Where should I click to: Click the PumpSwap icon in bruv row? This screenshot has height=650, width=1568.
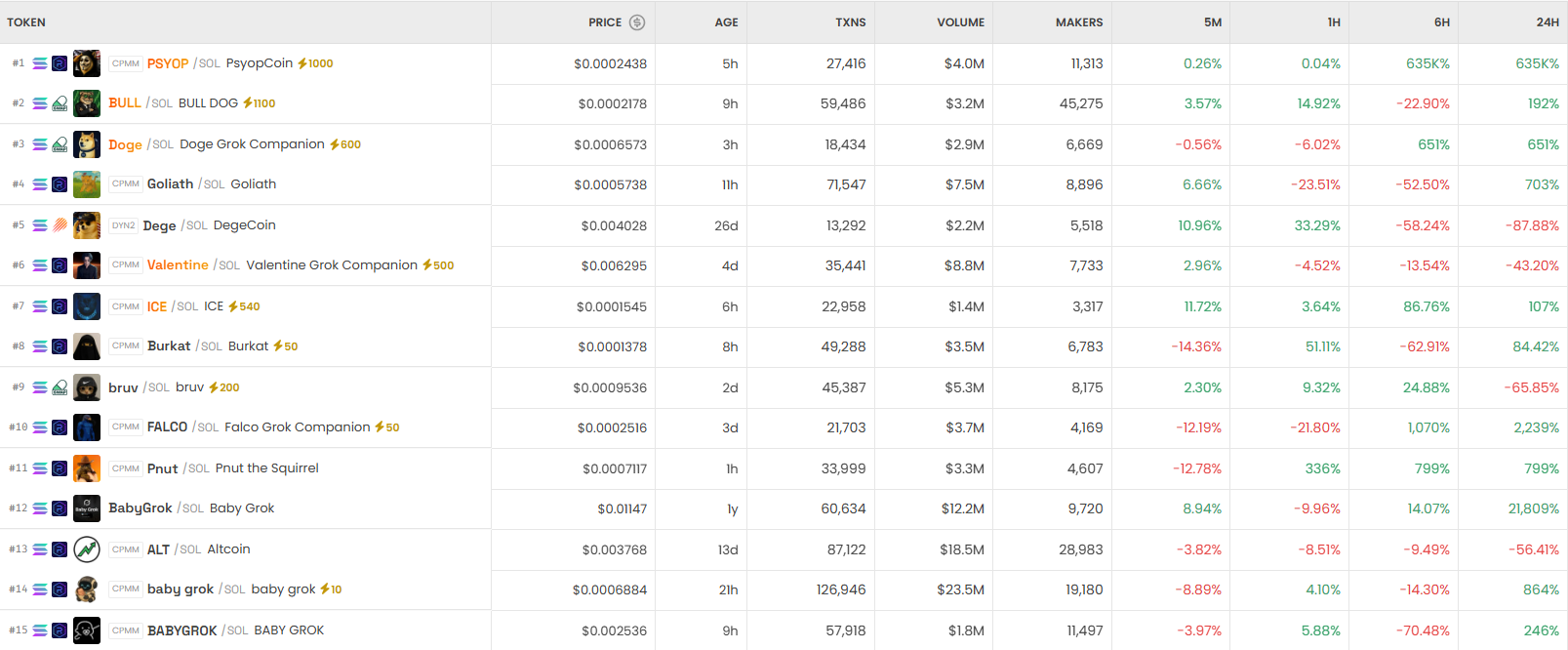60,387
